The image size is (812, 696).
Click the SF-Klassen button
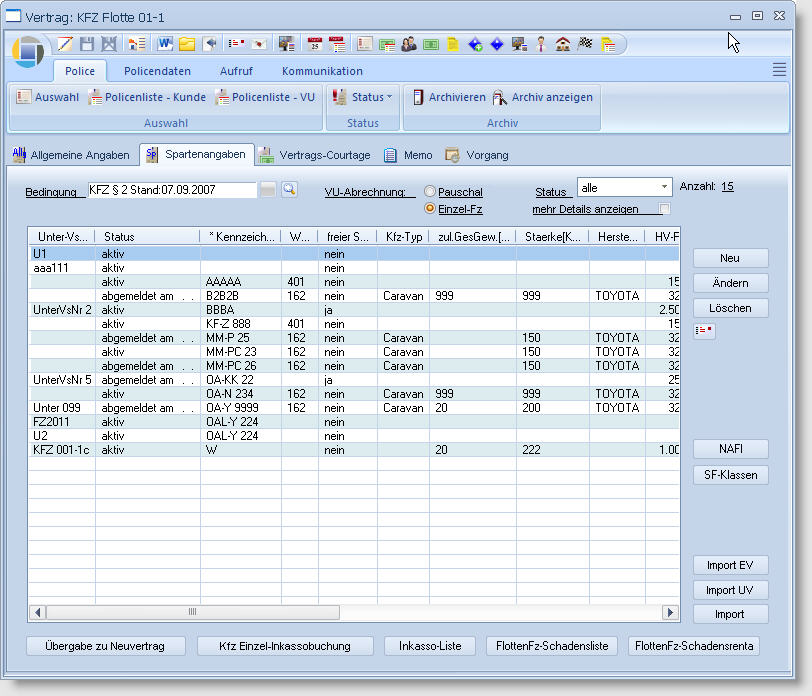click(x=730, y=475)
